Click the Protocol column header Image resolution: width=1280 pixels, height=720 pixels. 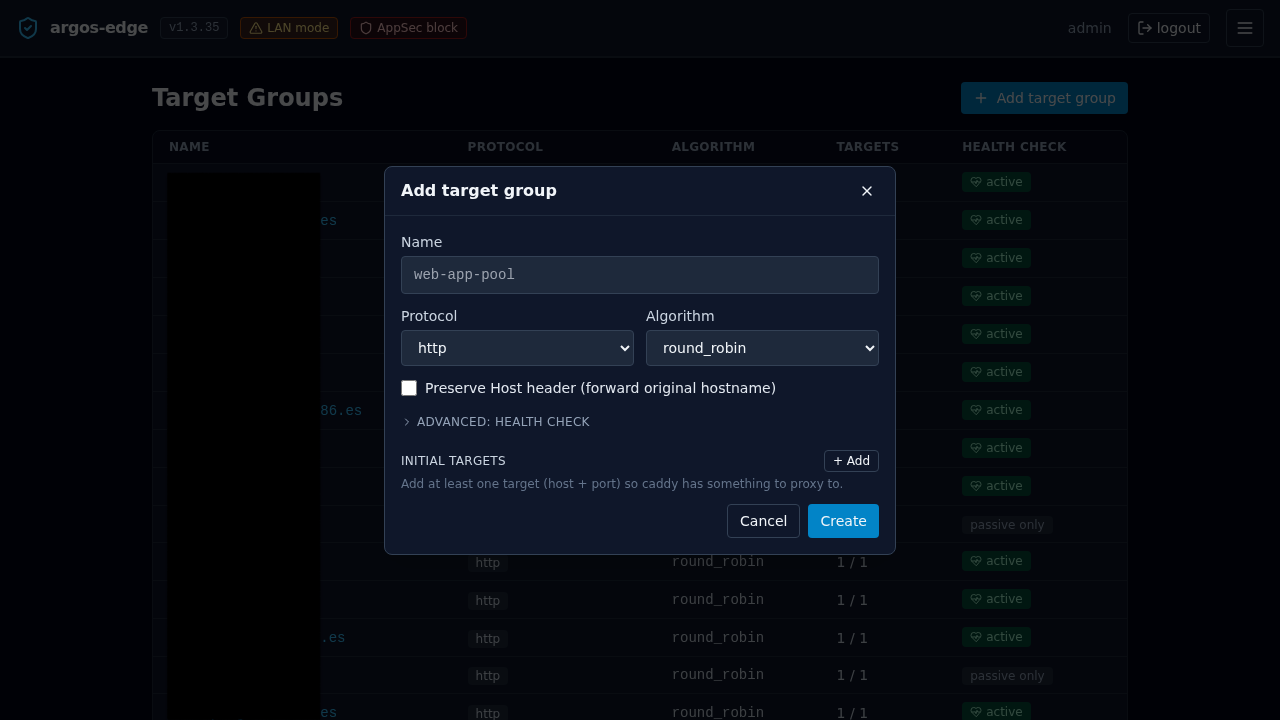[x=505, y=147]
